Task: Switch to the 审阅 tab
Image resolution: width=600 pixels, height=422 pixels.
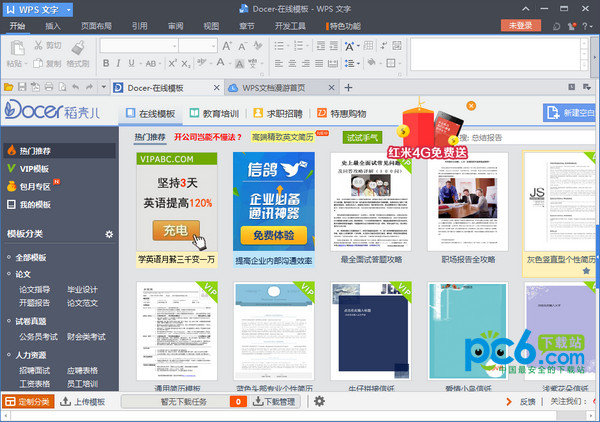Action: [x=176, y=26]
